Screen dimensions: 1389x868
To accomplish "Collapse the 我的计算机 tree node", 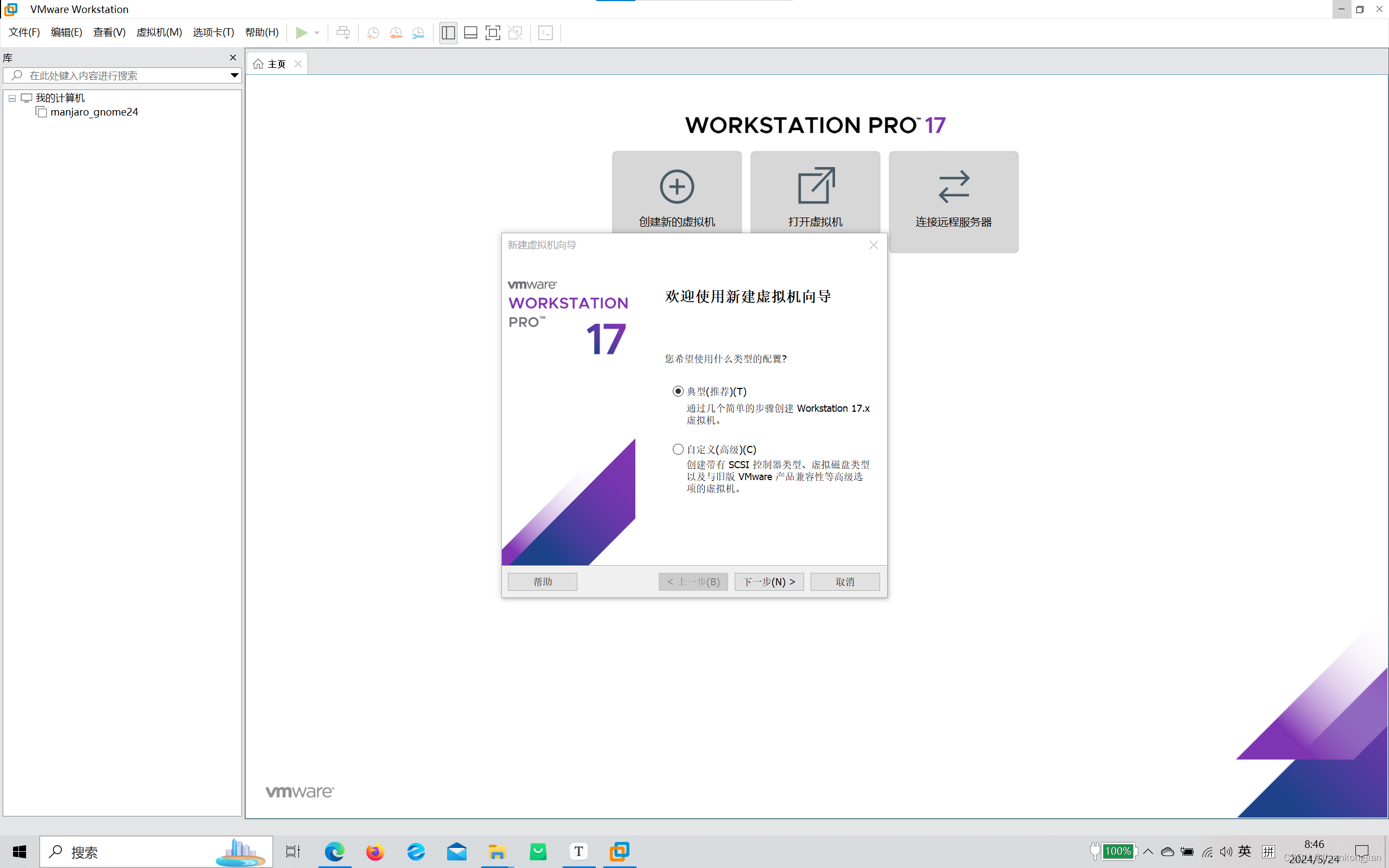I will [x=12, y=98].
